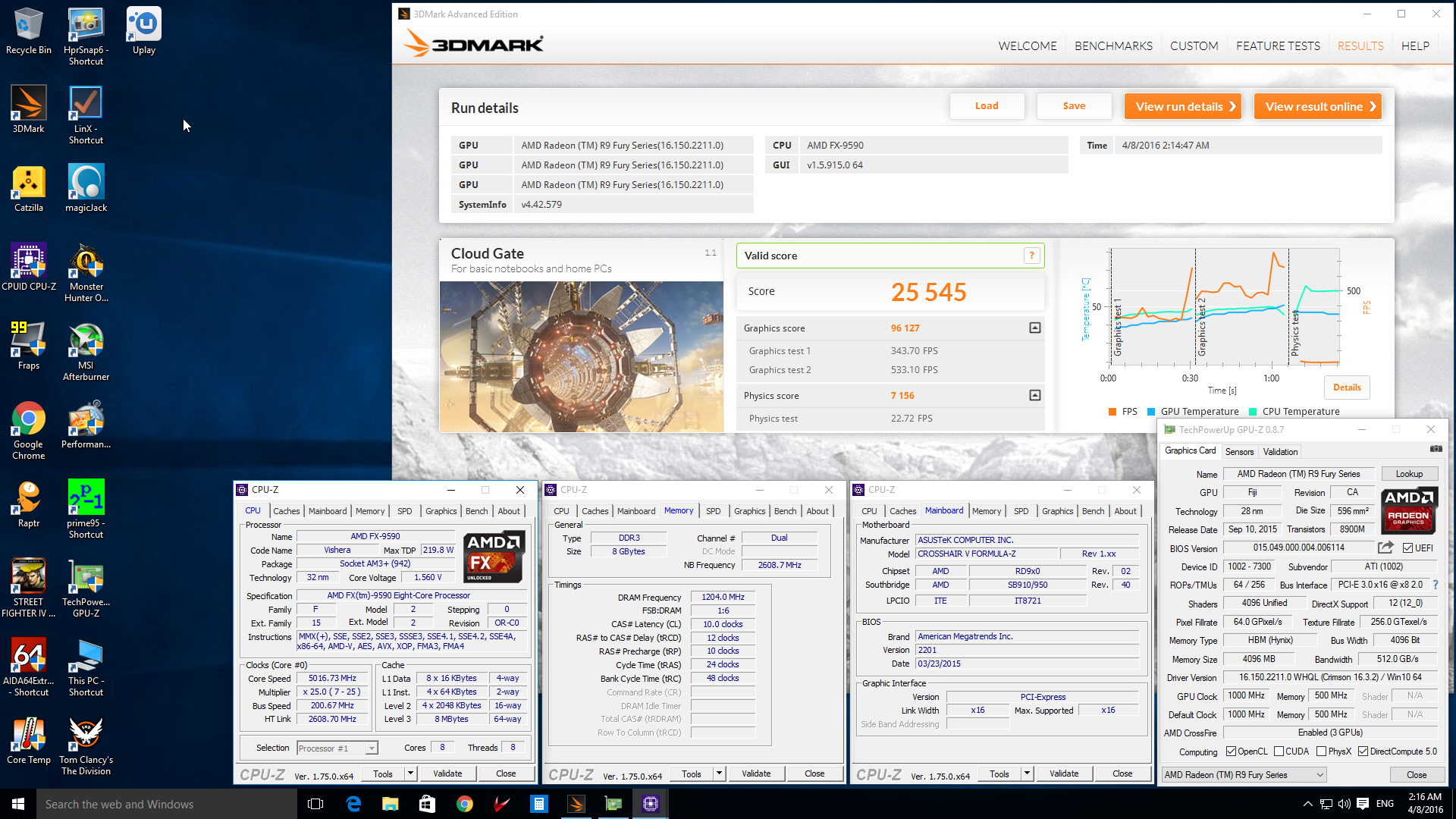Click Valid score help question icon
The height and width of the screenshot is (819, 1456).
[1031, 256]
